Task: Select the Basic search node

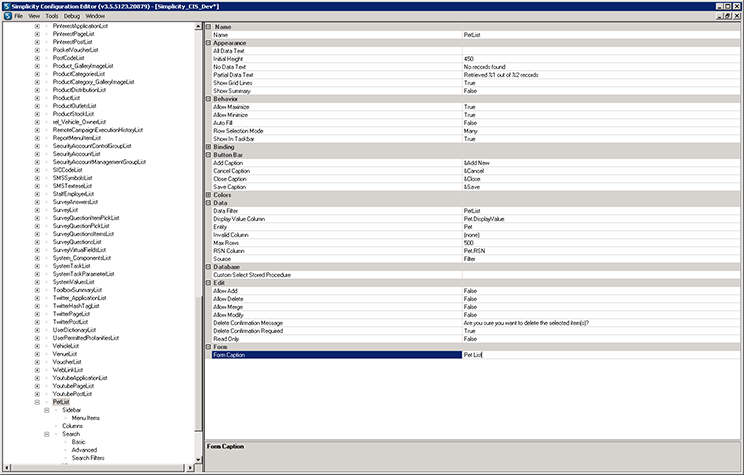Action: (78, 442)
